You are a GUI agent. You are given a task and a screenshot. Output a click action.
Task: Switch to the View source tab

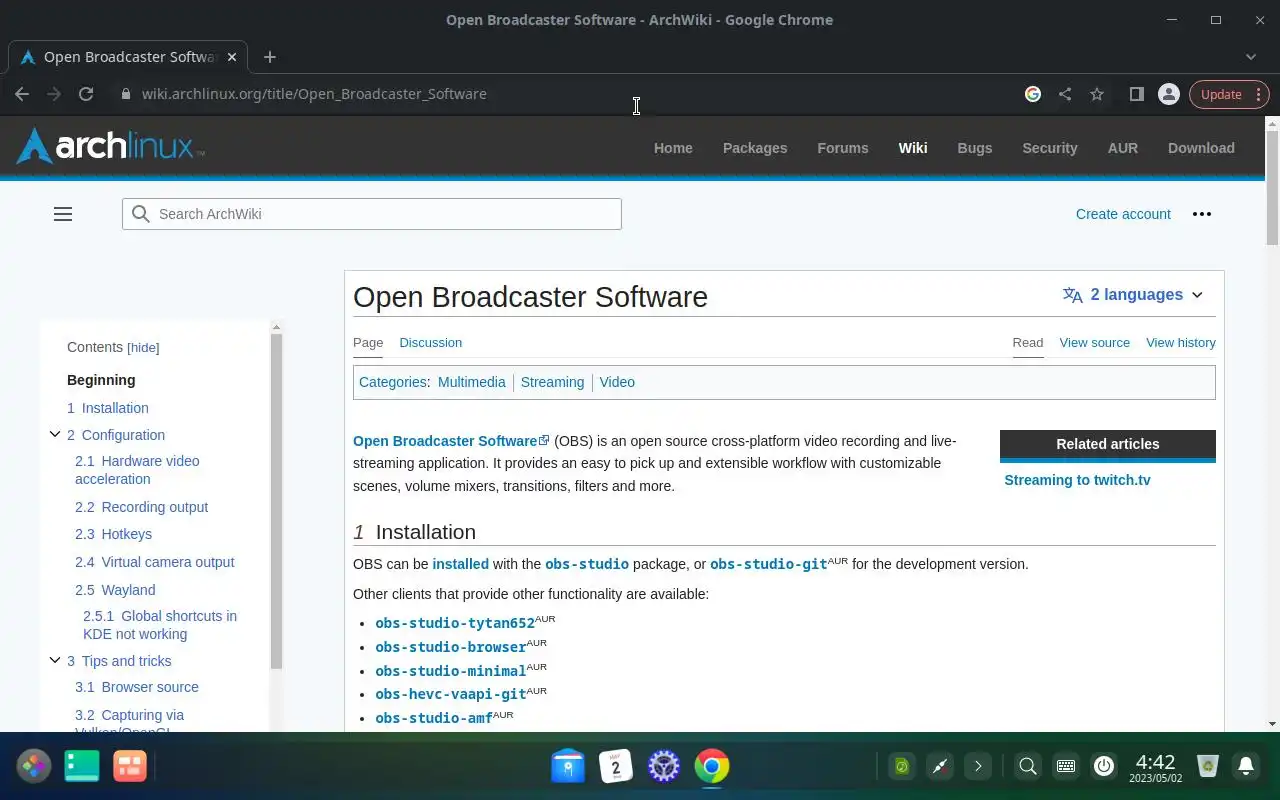point(1094,342)
